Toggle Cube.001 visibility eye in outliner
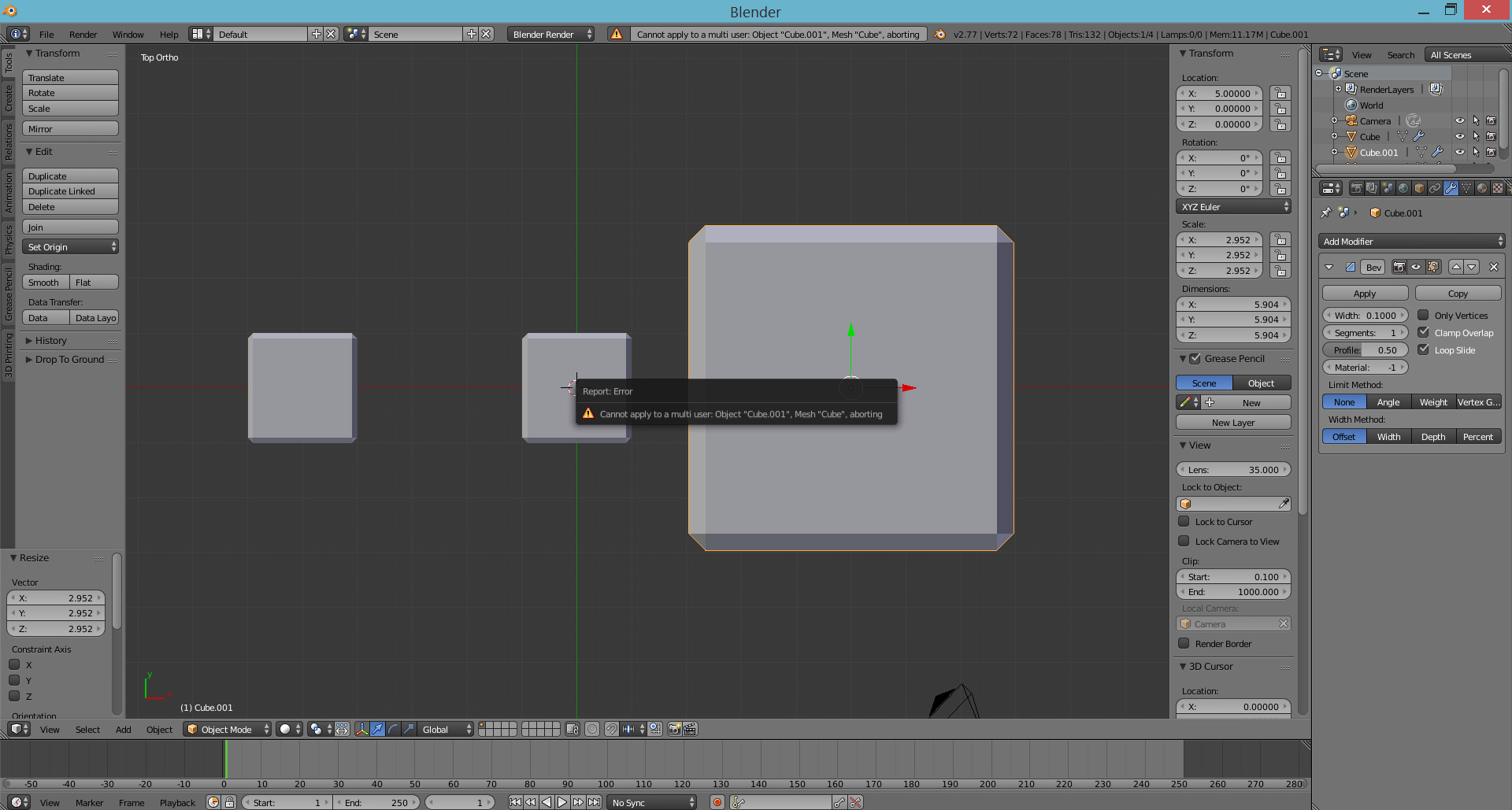Image resolution: width=1512 pixels, height=810 pixels. click(1460, 152)
